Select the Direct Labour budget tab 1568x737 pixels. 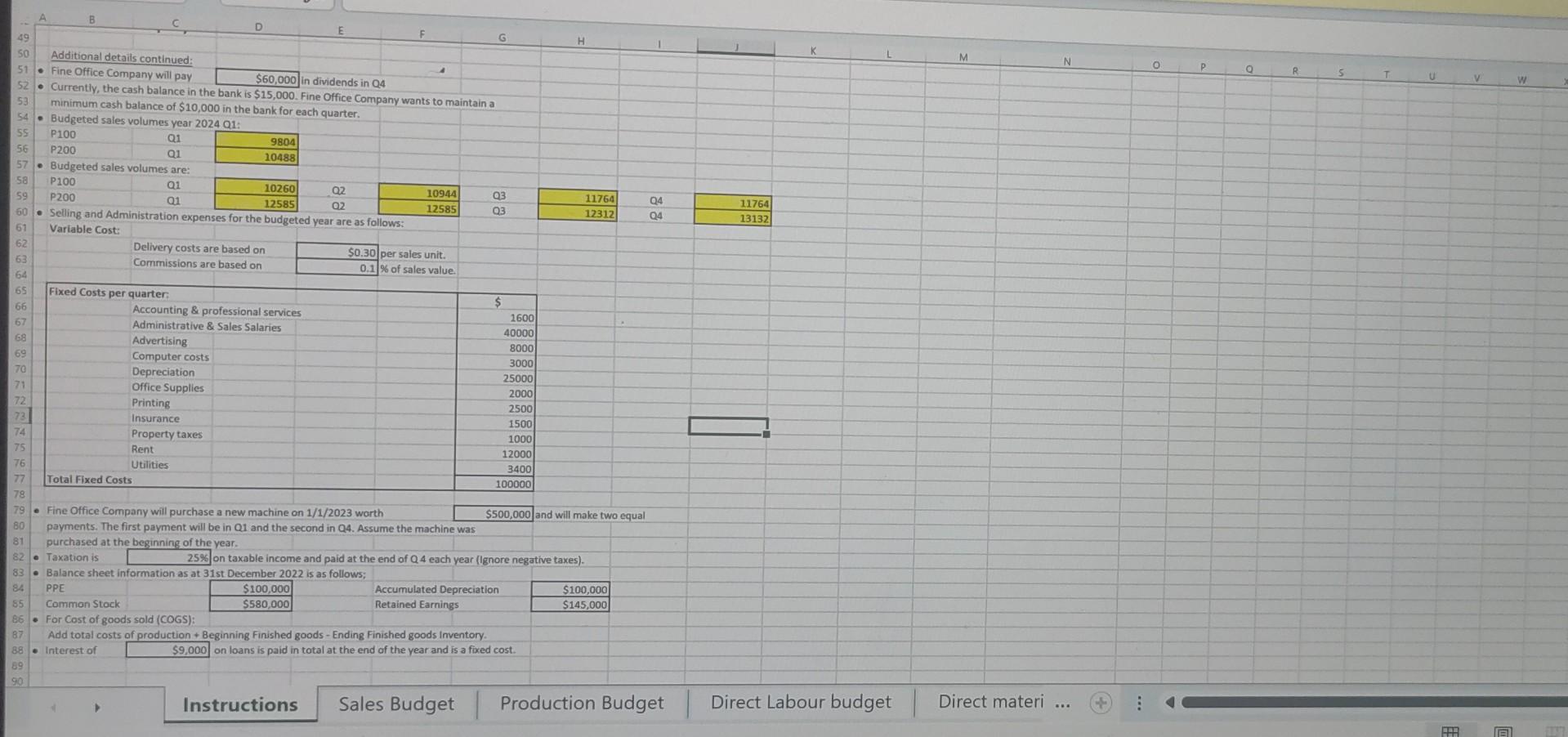pyautogui.click(x=801, y=702)
